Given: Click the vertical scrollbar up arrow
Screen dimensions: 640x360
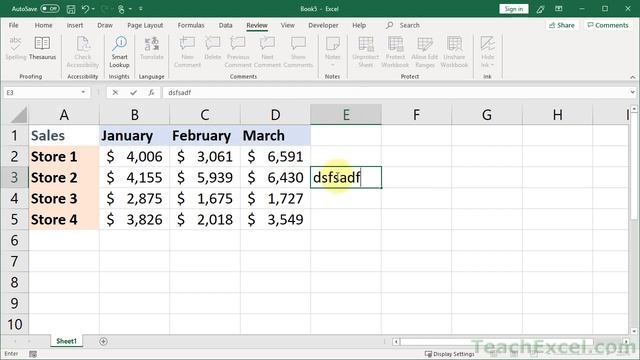Looking at the screenshot, I should (x=634, y=109).
